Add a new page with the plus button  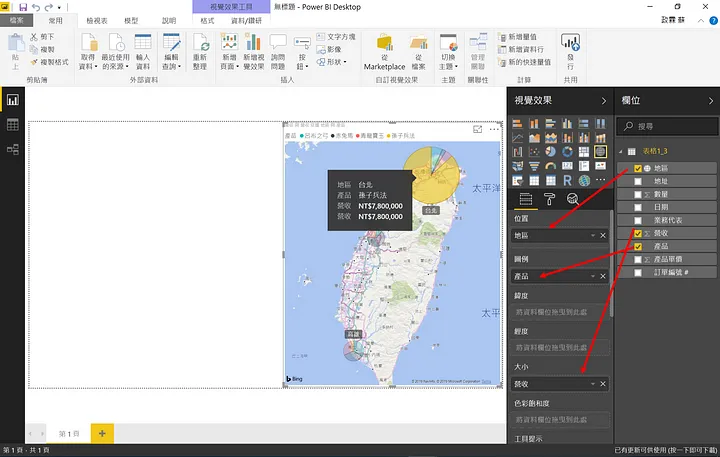102,433
